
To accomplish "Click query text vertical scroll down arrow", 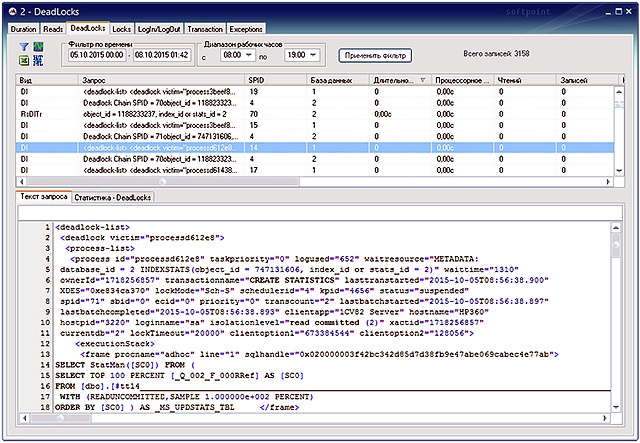I will point(616,407).
